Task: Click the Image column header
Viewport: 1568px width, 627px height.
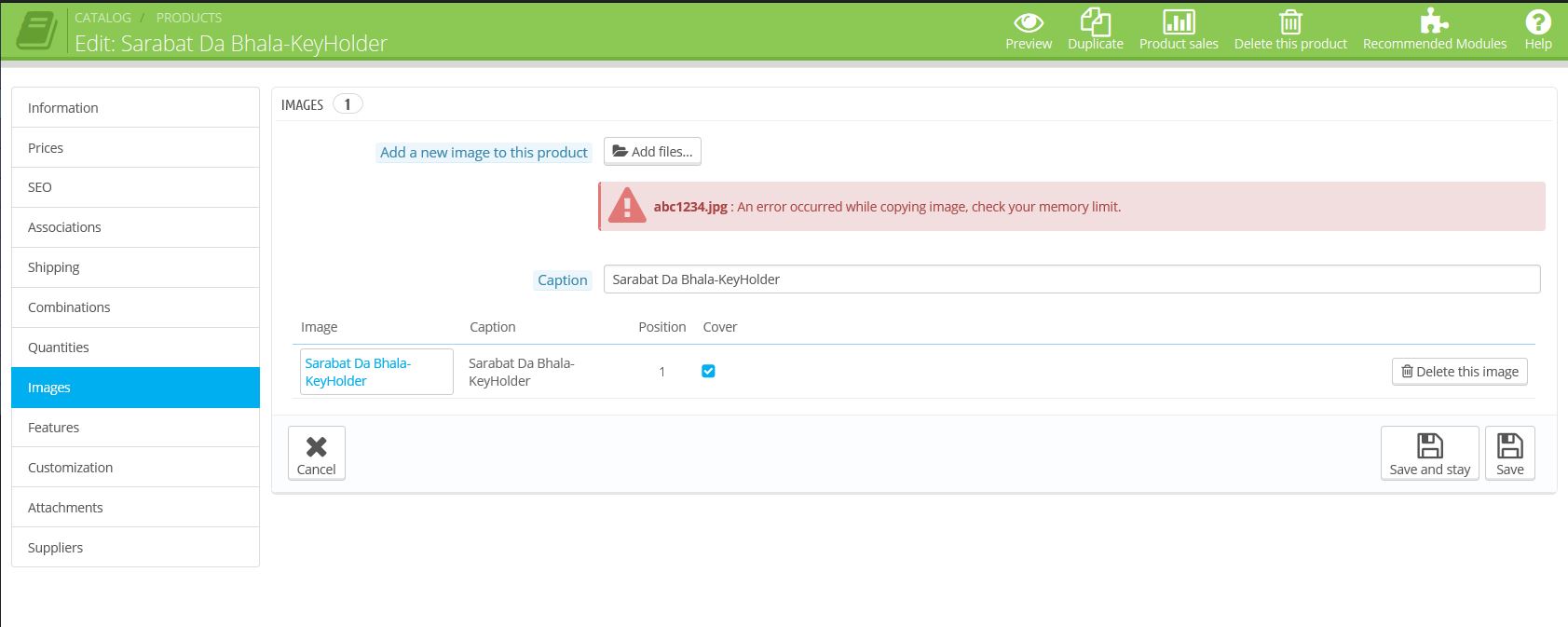Action: tap(319, 327)
